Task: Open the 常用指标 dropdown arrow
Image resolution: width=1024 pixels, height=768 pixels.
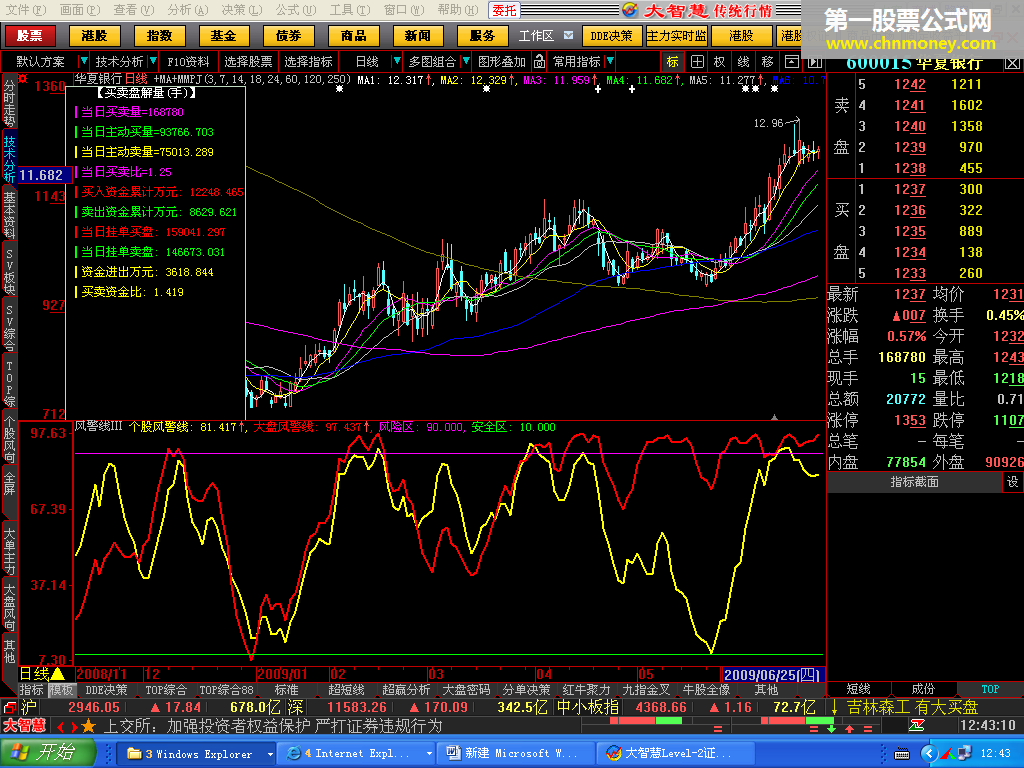Action: (610, 61)
